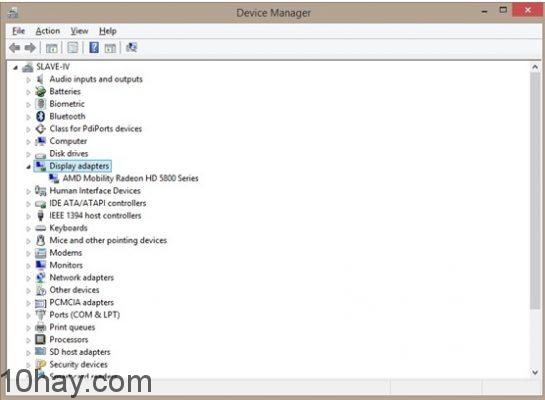This screenshot has height=400, width=545.
Task: Minimize the Device Manager window
Action: coord(485,11)
